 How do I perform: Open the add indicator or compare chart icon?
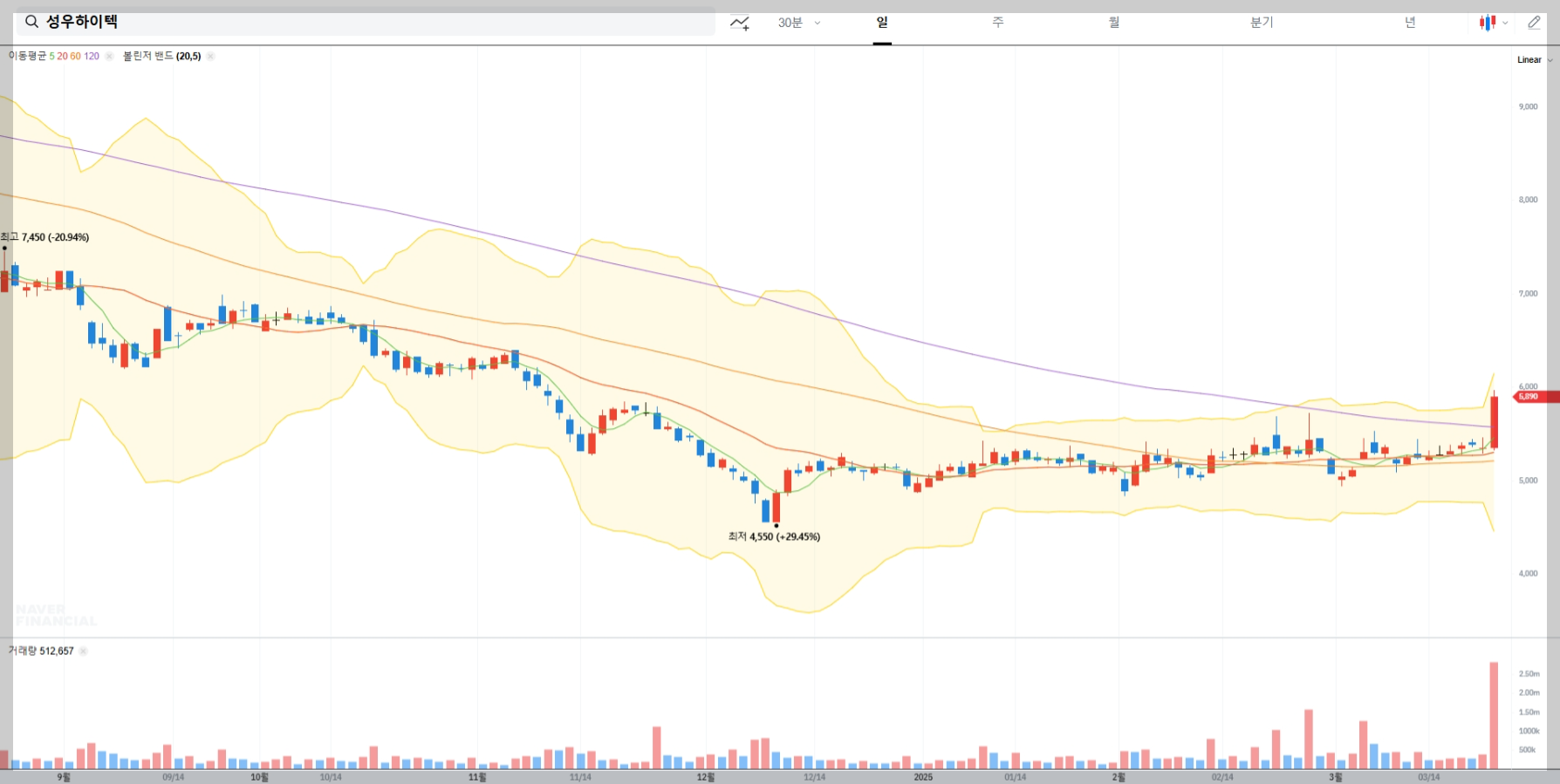click(x=740, y=23)
